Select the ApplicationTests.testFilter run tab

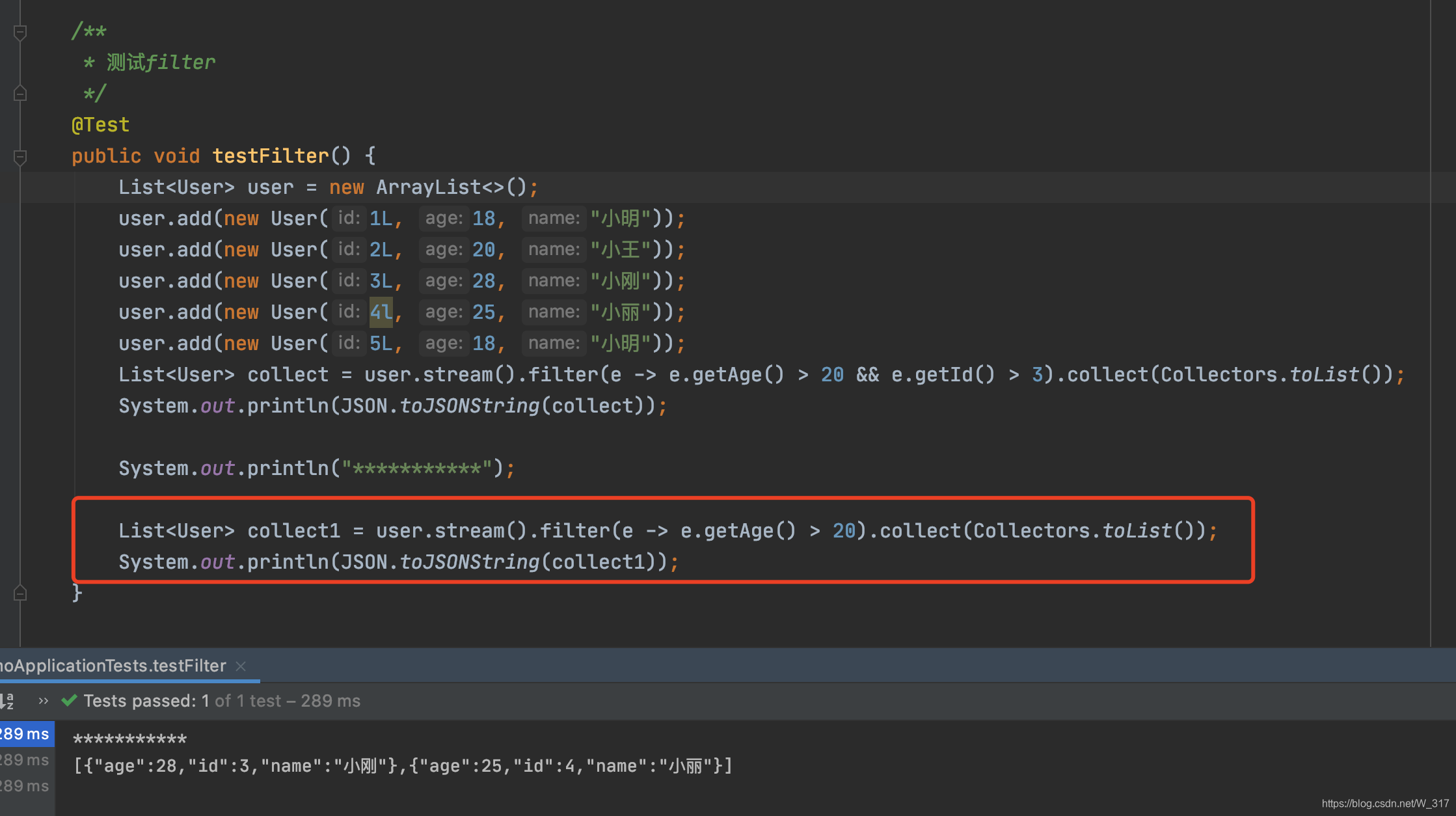tap(114, 666)
